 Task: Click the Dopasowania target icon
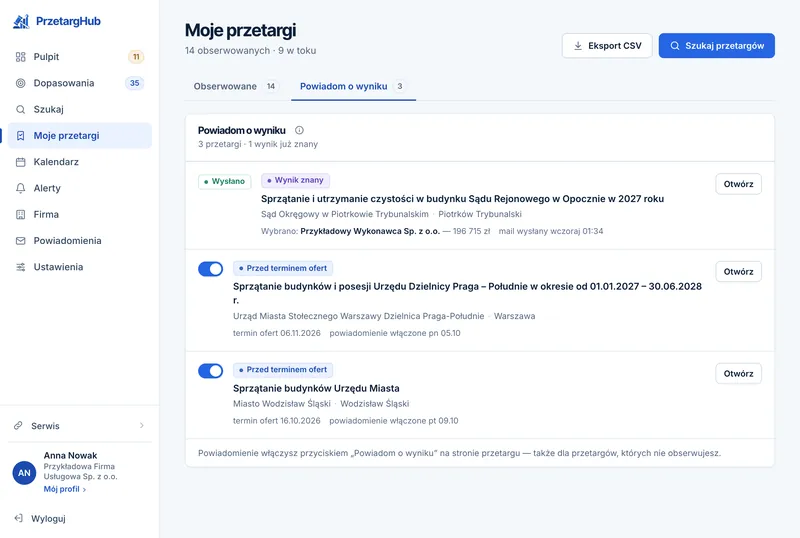pyautogui.click(x=20, y=83)
